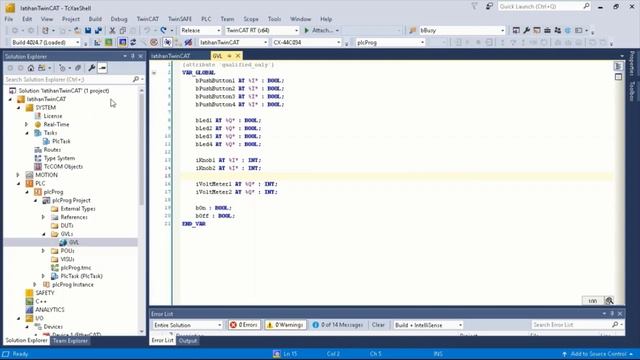Click the feedback icon near Quick Launch
This screenshot has width=640, height=360.
coord(489,6)
